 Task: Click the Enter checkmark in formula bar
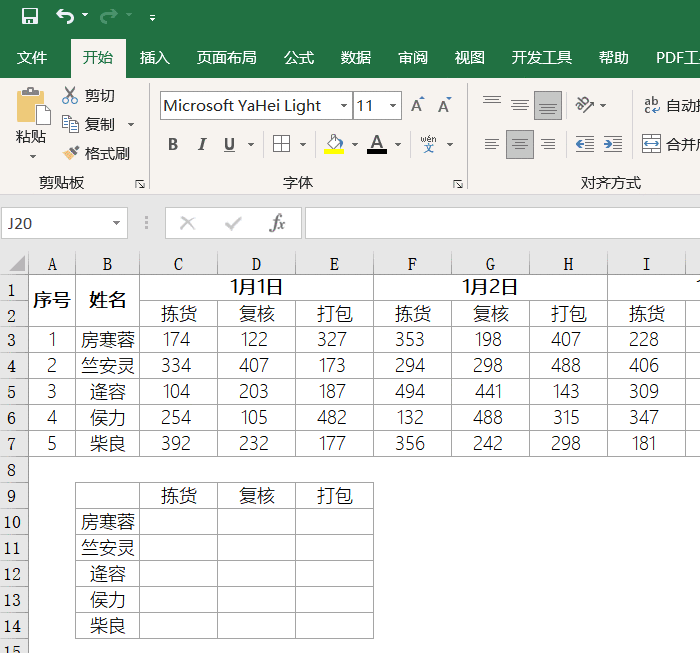(233, 223)
